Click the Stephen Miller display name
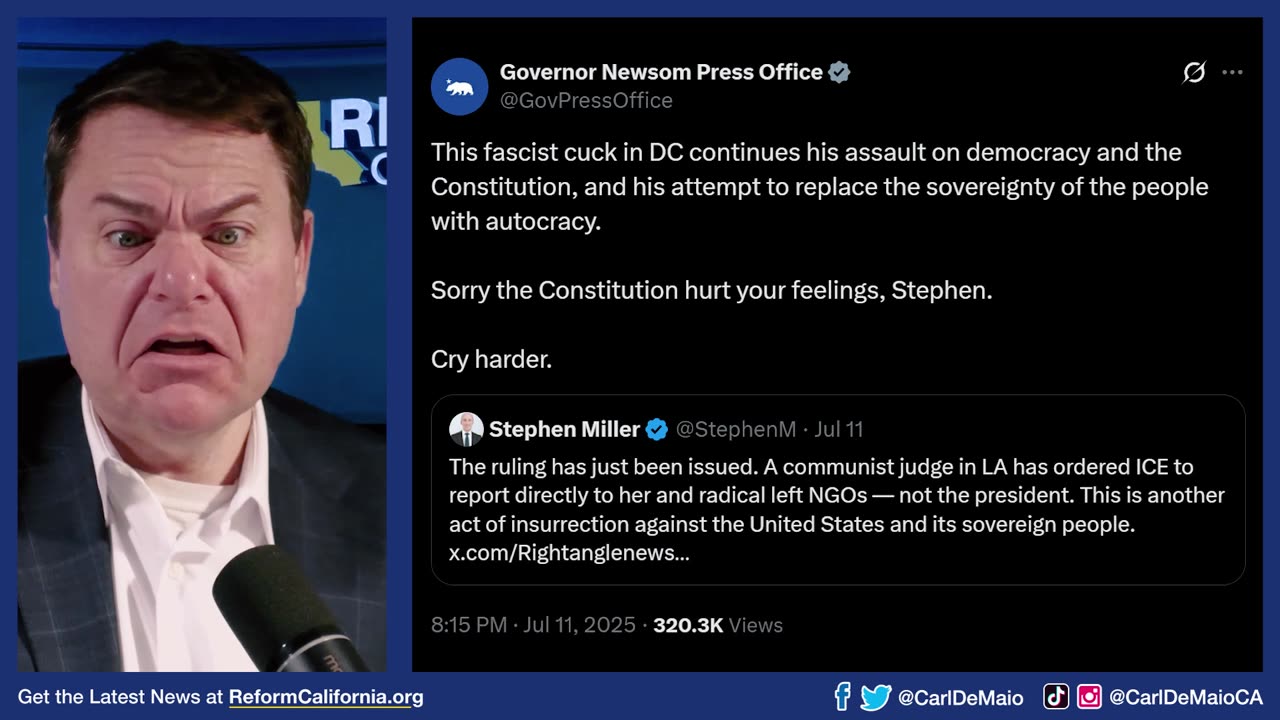The width and height of the screenshot is (1280, 720). tap(564, 429)
